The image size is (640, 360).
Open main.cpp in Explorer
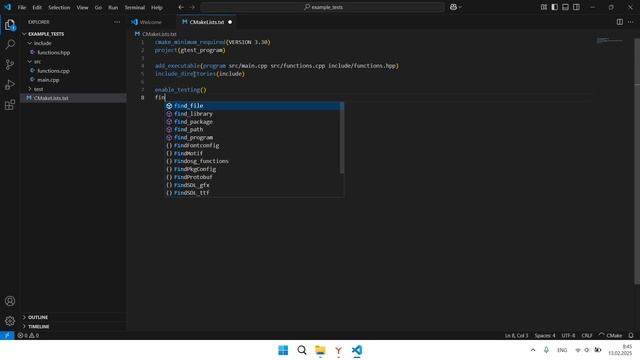[48, 80]
